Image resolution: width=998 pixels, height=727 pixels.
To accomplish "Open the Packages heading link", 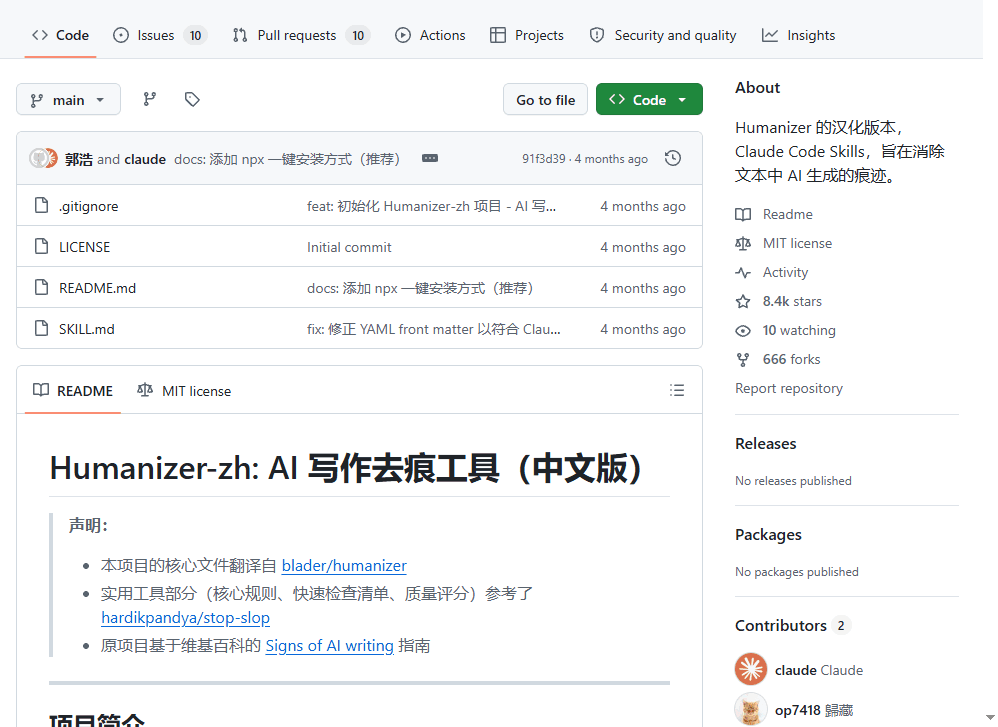I will [x=768, y=535].
